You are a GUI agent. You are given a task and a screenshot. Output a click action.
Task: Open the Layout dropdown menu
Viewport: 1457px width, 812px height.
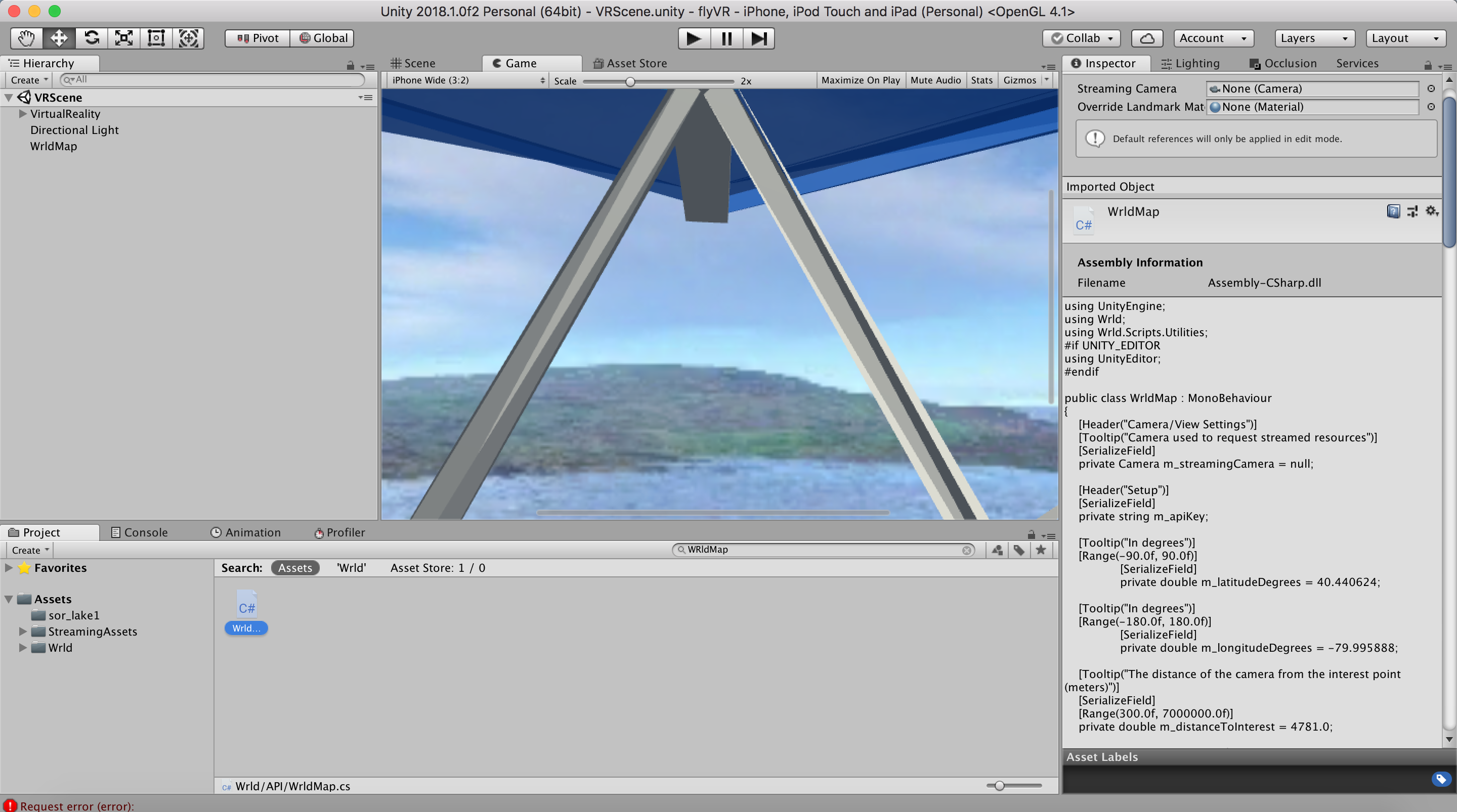1404,38
